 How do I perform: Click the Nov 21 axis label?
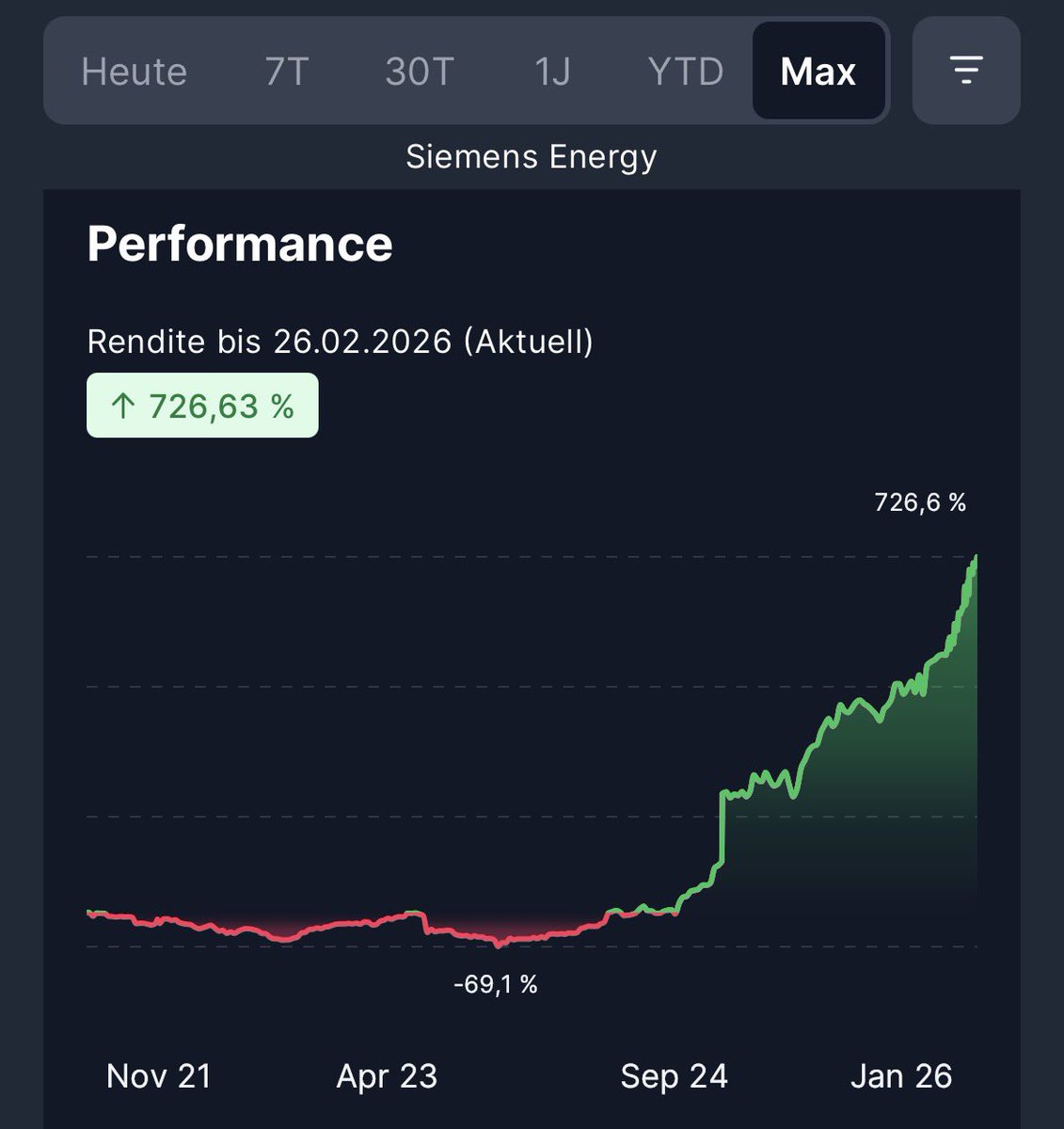(x=159, y=1075)
